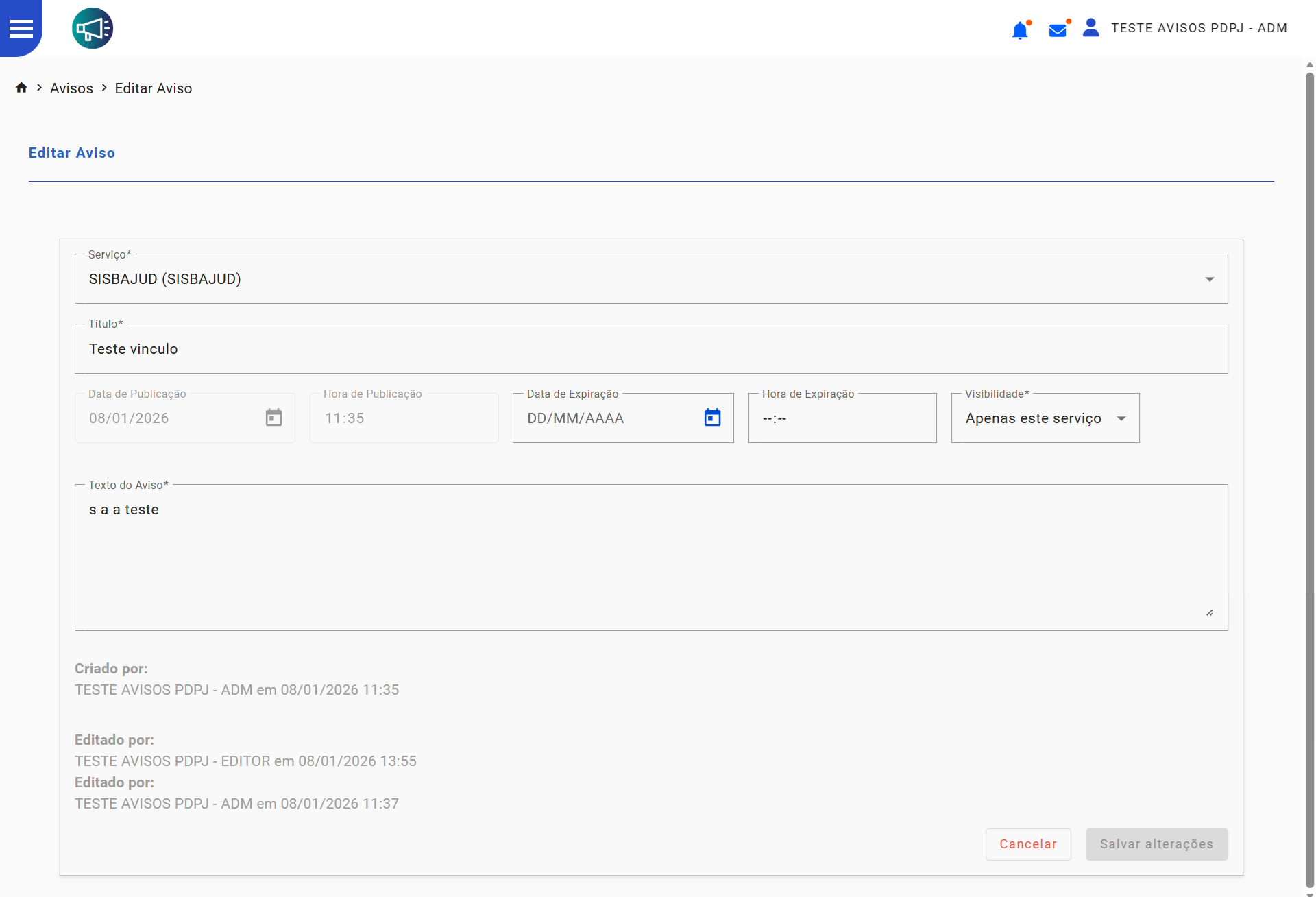Click the publication date calendar icon
Screen dimensions: 1316x897
pos(273,418)
